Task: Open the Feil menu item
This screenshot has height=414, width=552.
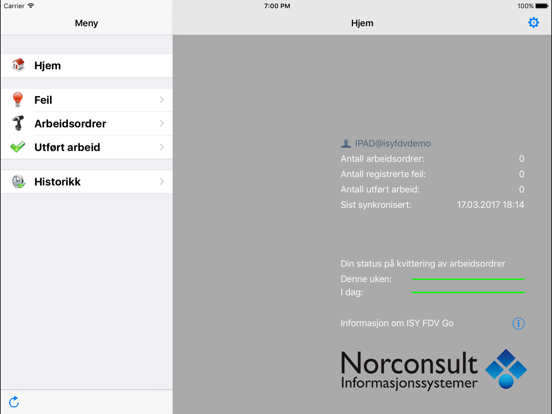Action: click(87, 100)
